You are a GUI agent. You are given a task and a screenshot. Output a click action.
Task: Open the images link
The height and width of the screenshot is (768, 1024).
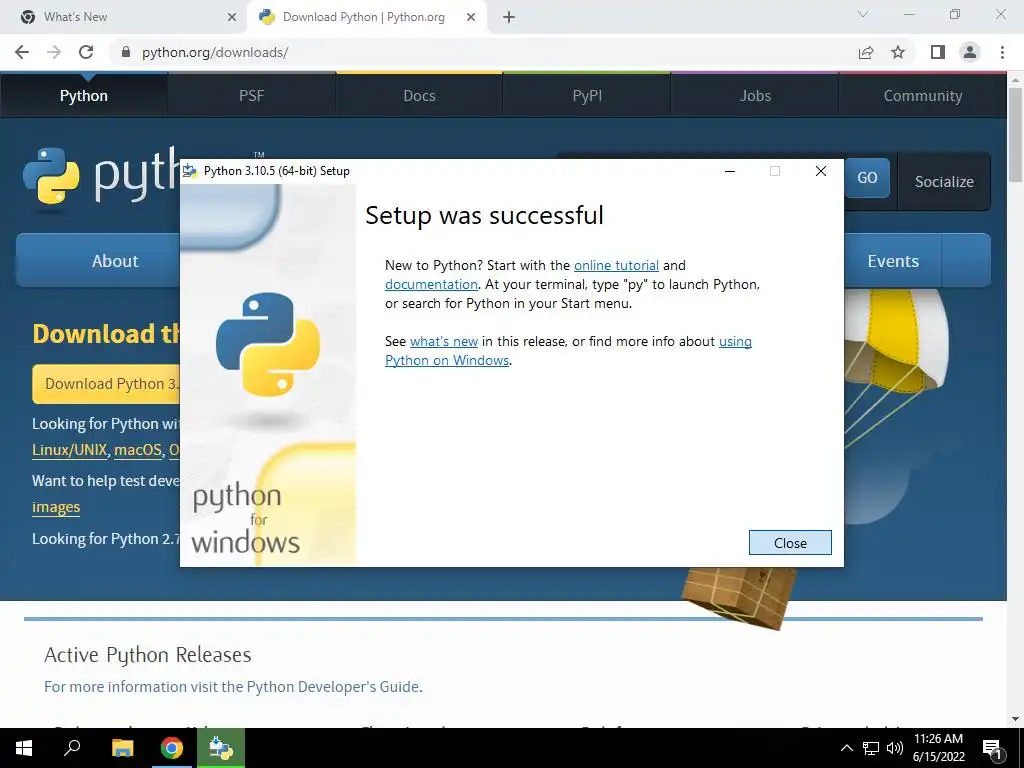(x=56, y=507)
